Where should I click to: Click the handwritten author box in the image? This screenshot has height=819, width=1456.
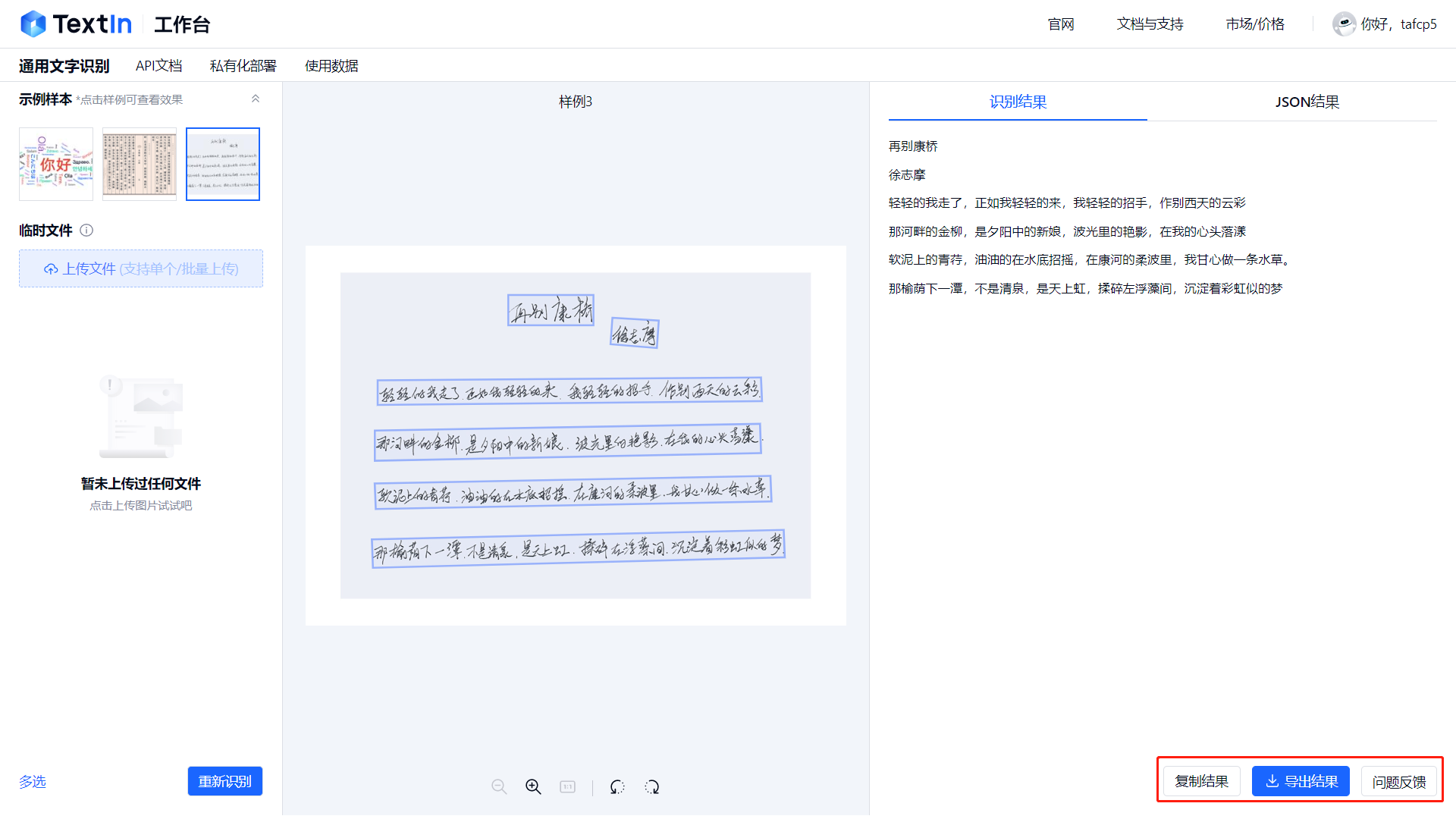pos(635,333)
